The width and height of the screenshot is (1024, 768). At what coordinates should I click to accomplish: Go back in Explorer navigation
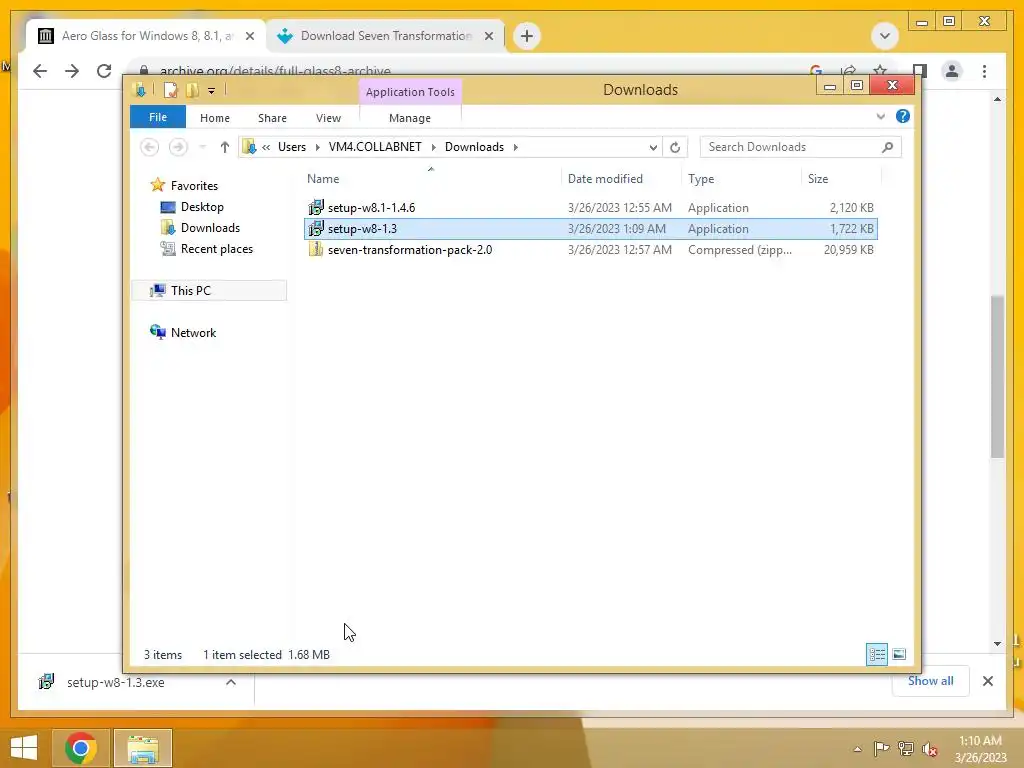150,147
